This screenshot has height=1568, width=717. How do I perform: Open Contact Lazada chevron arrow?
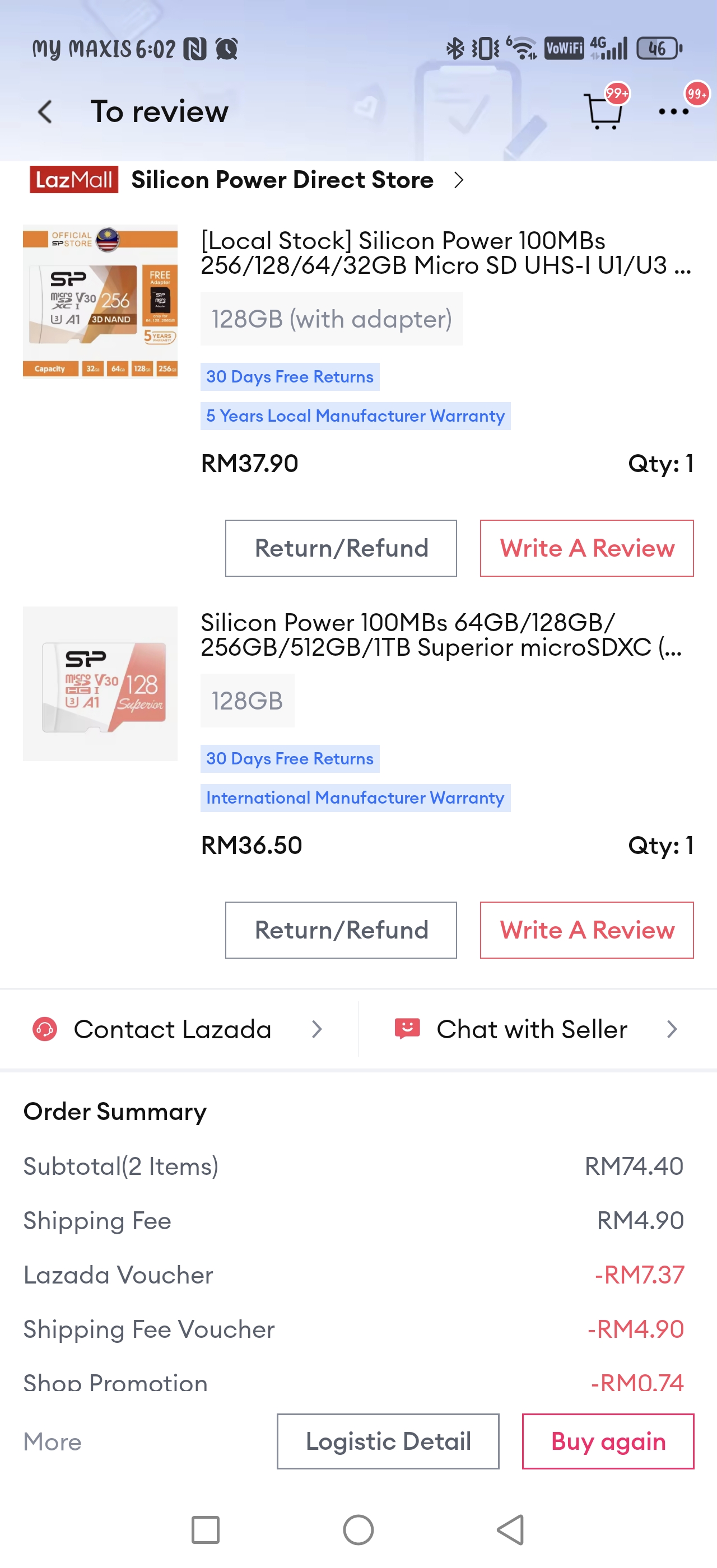pos(316,1029)
